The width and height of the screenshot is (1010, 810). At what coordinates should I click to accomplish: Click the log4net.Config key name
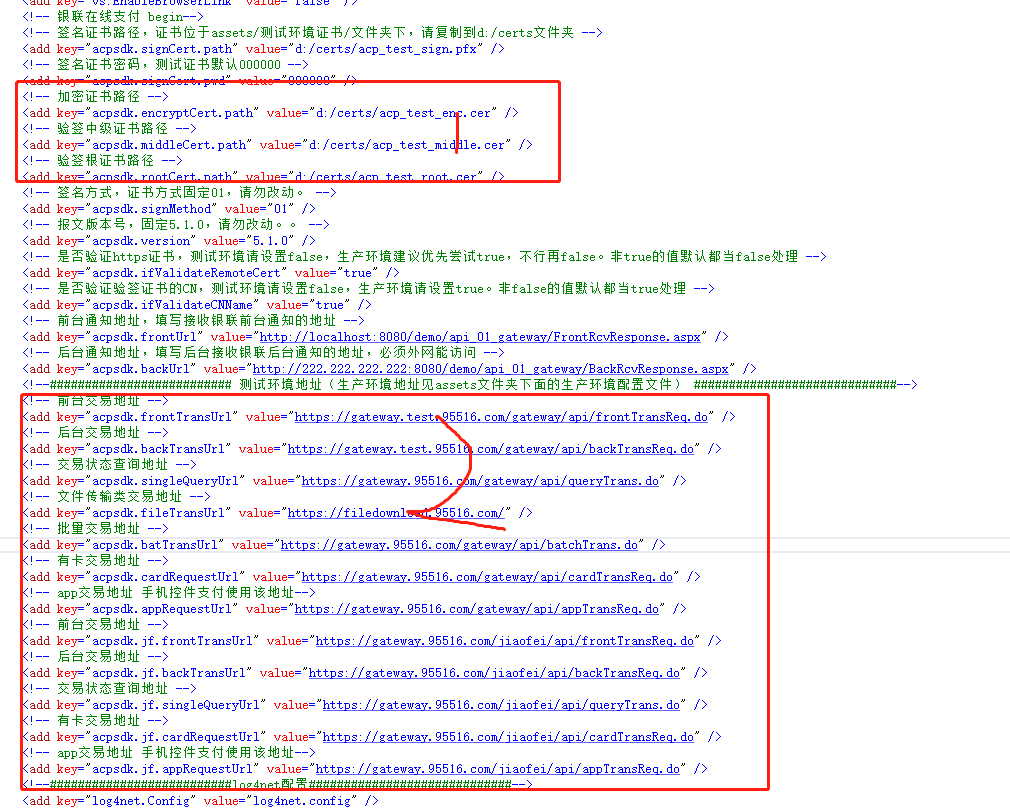coord(142,801)
